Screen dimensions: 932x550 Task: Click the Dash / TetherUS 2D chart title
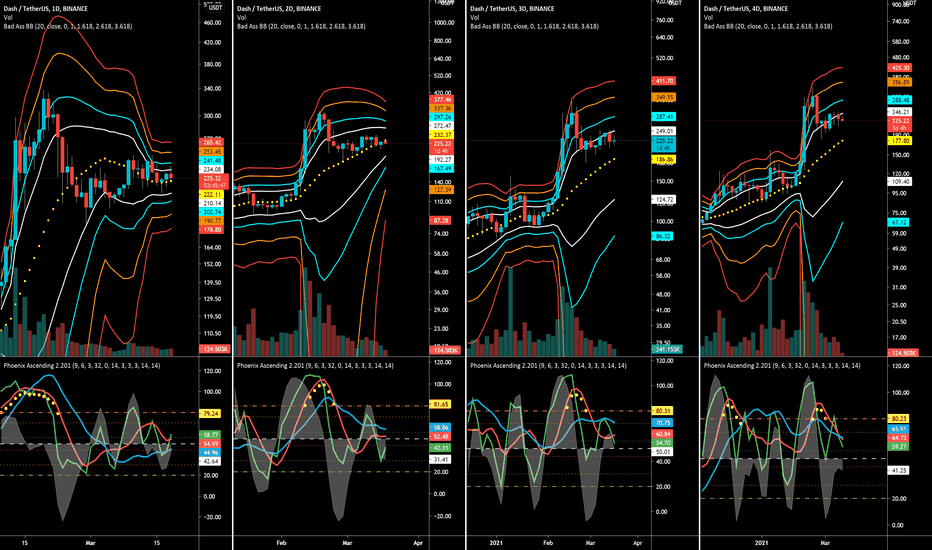coord(279,9)
